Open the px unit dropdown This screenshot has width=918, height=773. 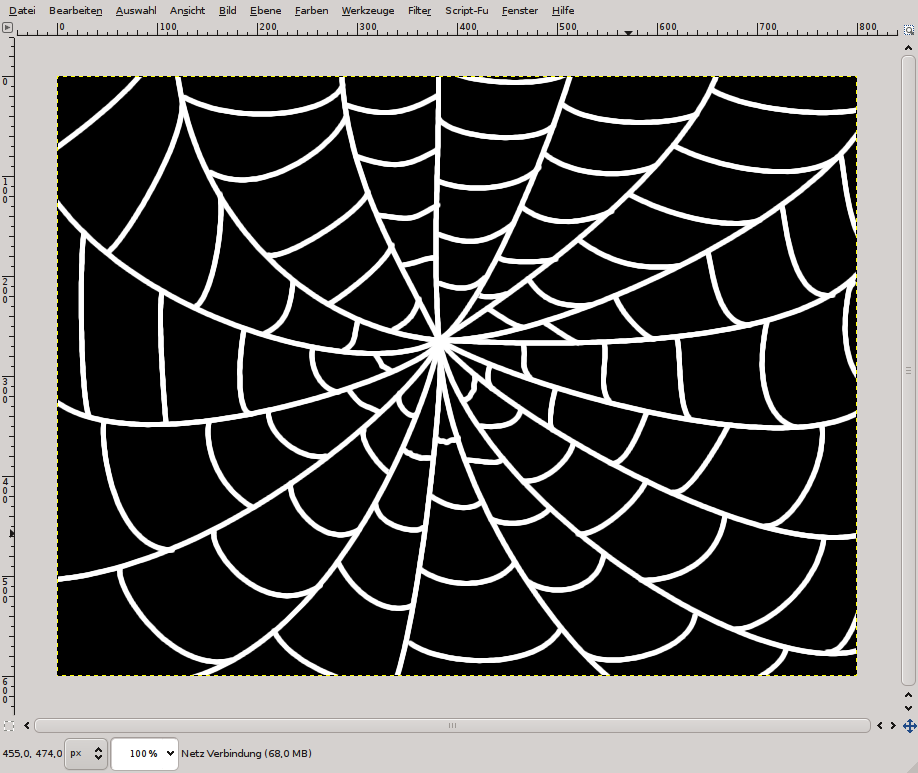click(x=85, y=754)
